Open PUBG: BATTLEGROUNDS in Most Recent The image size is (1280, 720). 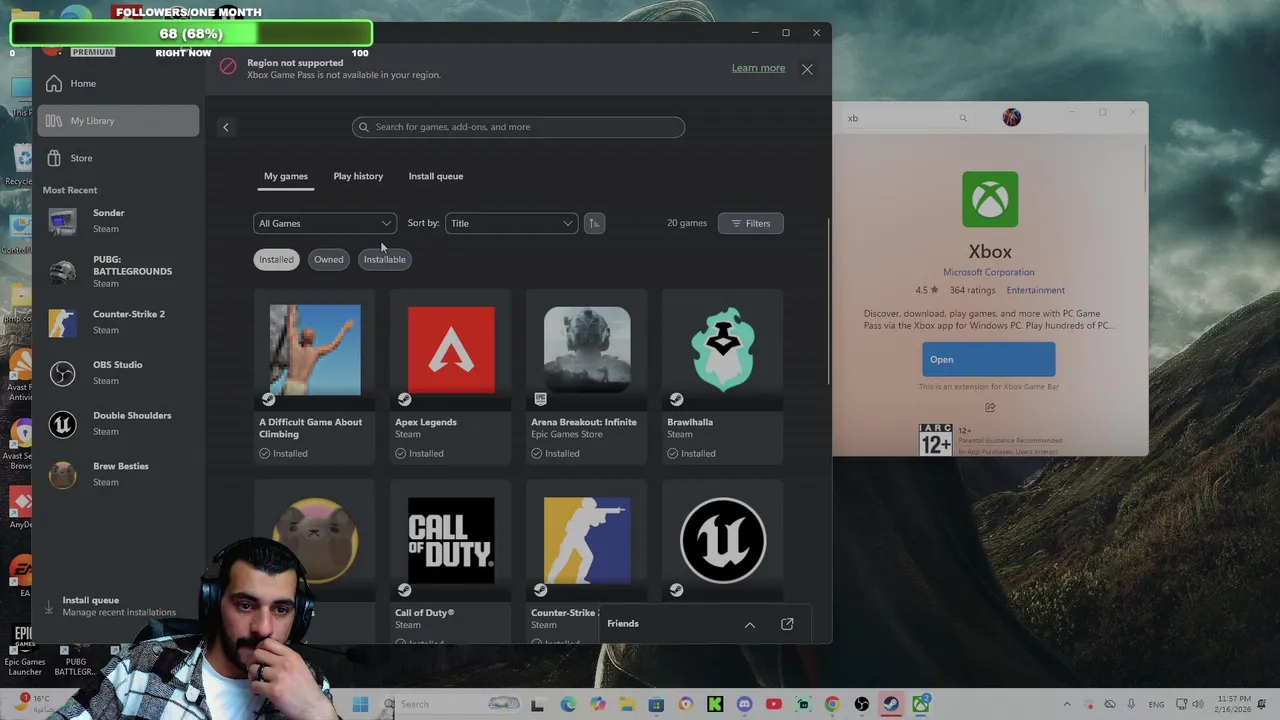[x=118, y=271]
